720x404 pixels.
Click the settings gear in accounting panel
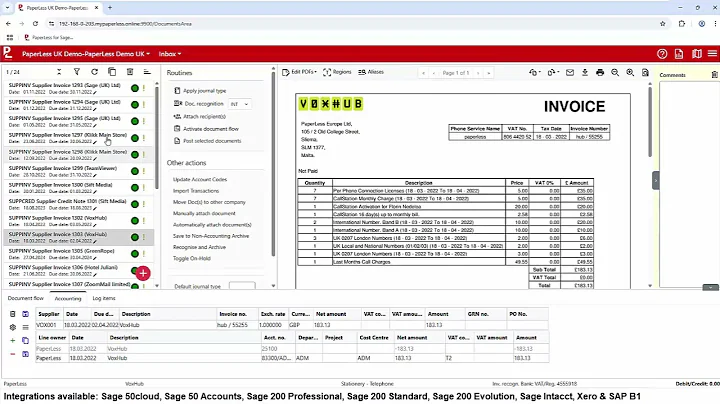click(x=12, y=327)
